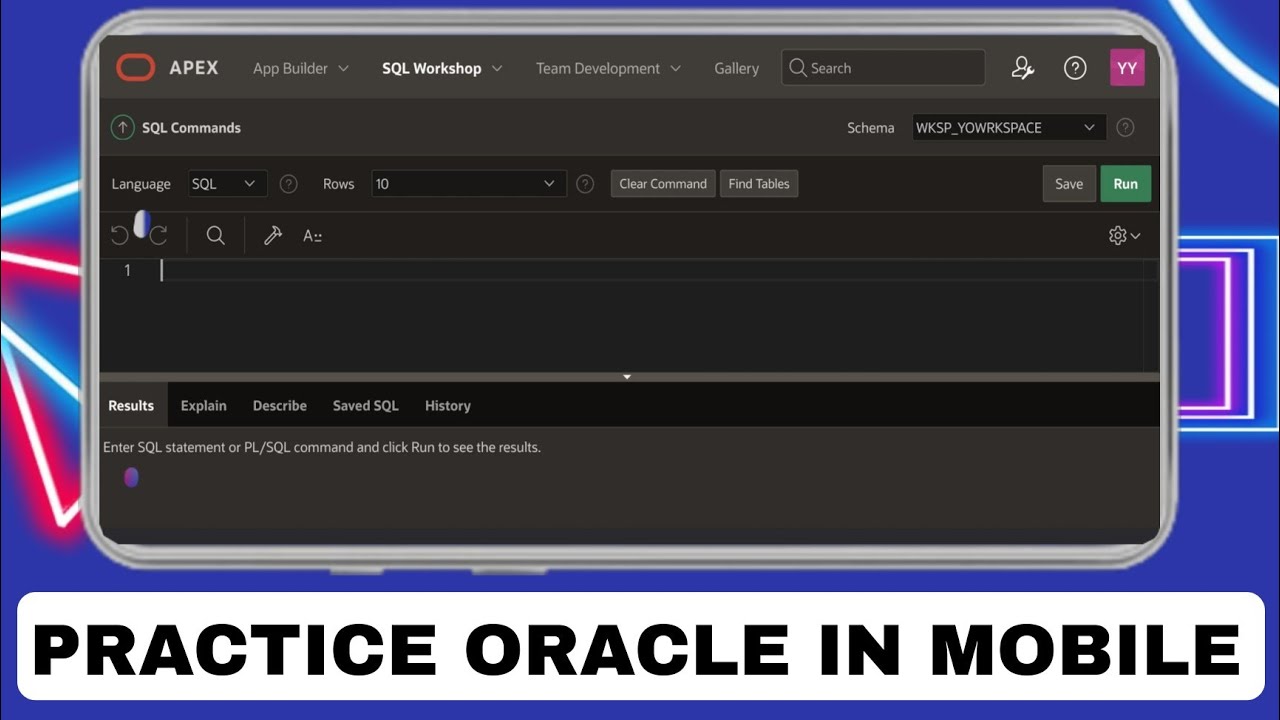Click the 'Enter SQL statement or PL/SQL command' text
The width and height of the screenshot is (1280, 720).
[322, 447]
